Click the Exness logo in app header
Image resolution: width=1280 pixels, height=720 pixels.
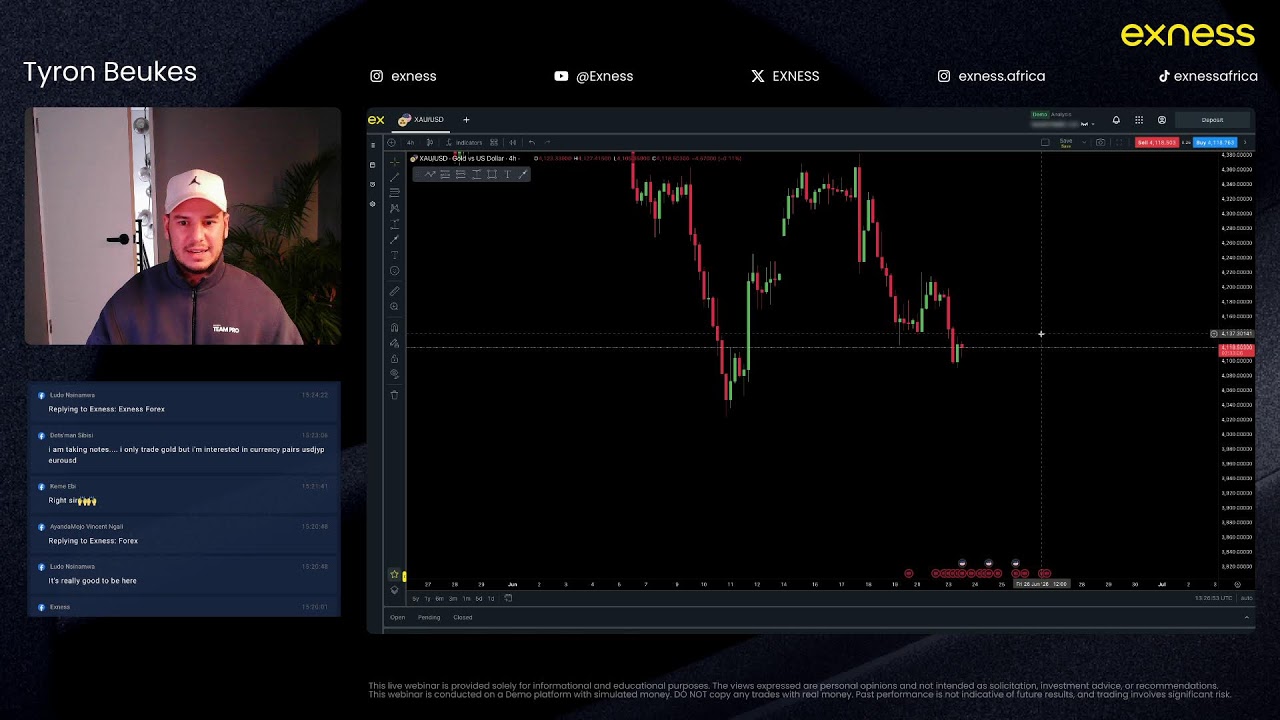pyautogui.click(x=376, y=120)
